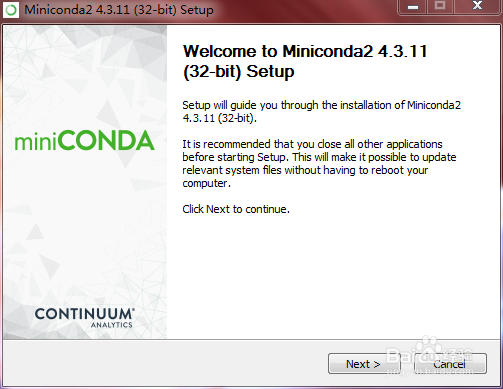
Task: Click the Miniconda2 4.3.11 Setup title bar text
Action: coord(119,10)
